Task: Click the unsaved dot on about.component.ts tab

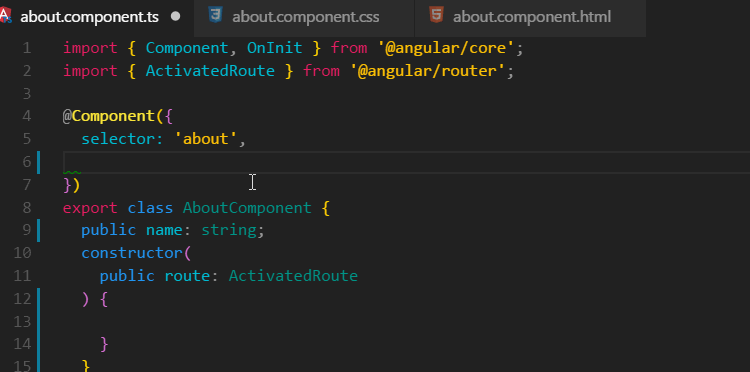Action: (176, 17)
